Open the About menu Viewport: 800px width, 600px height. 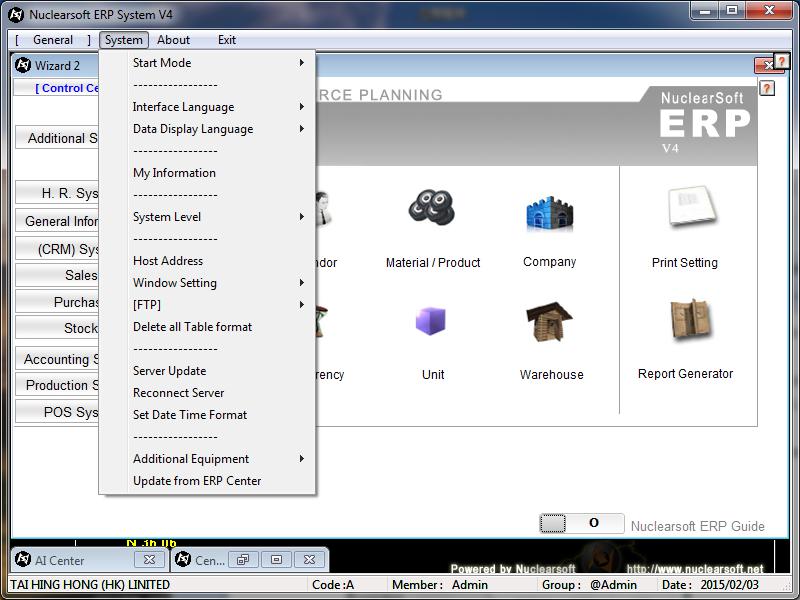(x=173, y=40)
